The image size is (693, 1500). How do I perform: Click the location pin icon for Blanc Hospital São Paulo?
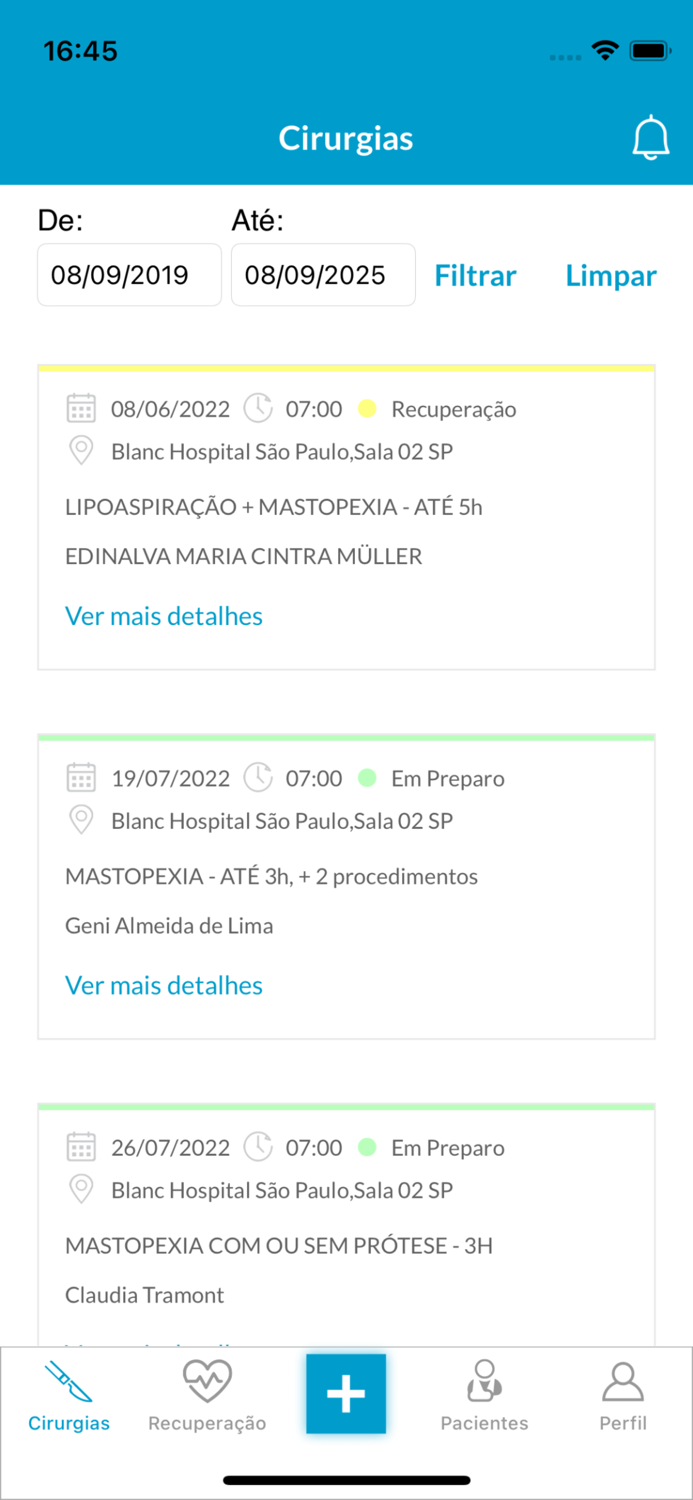[x=81, y=451]
